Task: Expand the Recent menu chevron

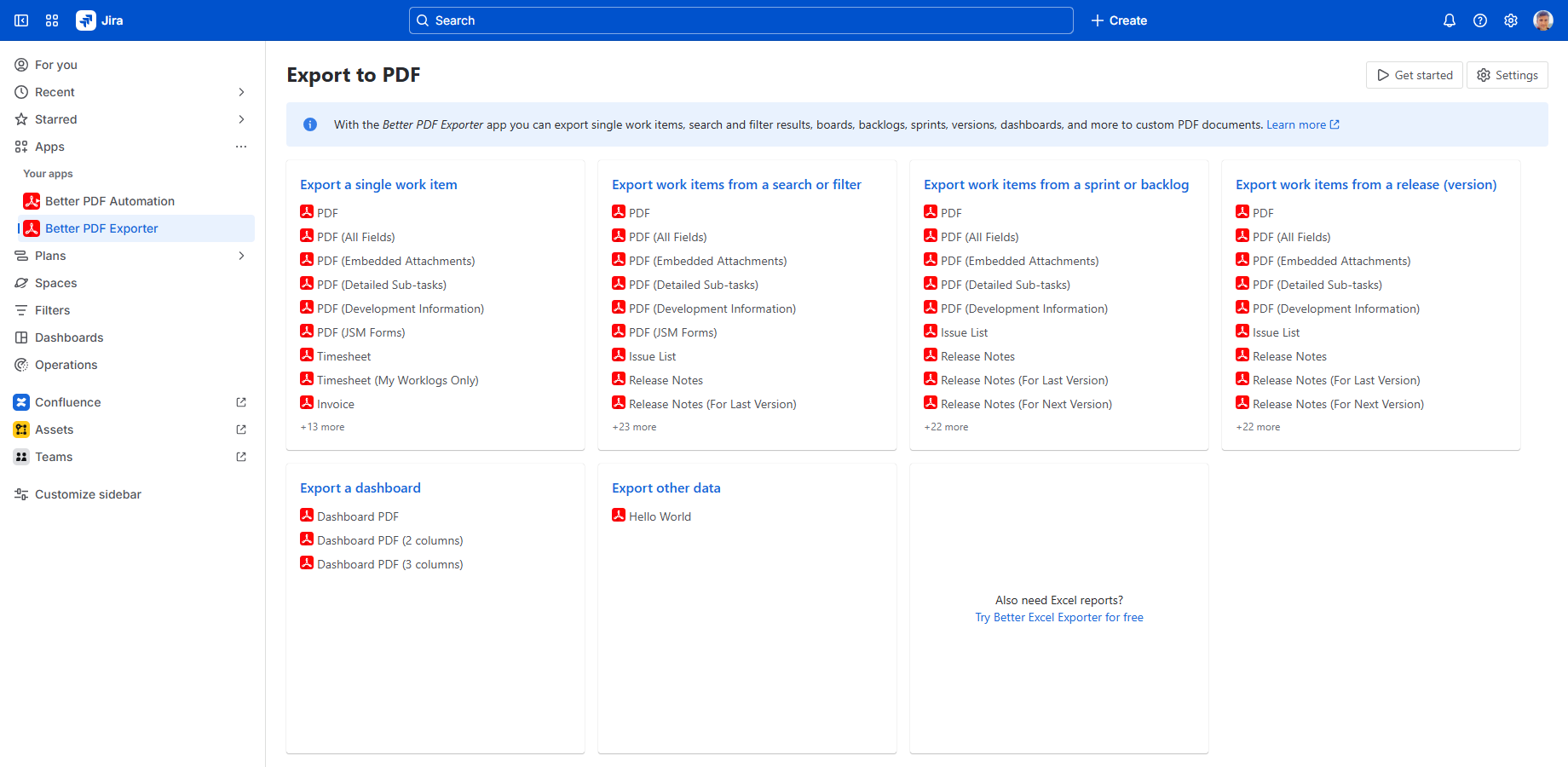Action: (241, 92)
